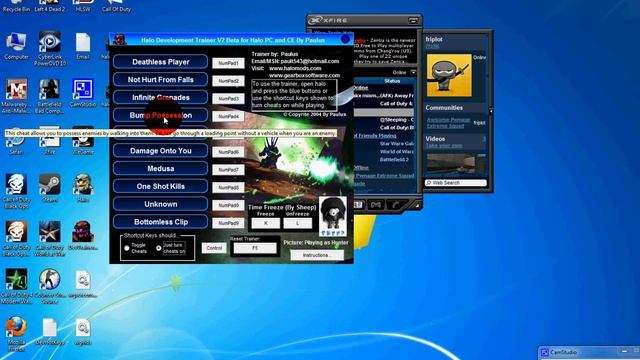Launch the Steam desktop icon
The height and width of the screenshot is (360, 640).
(50, 188)
